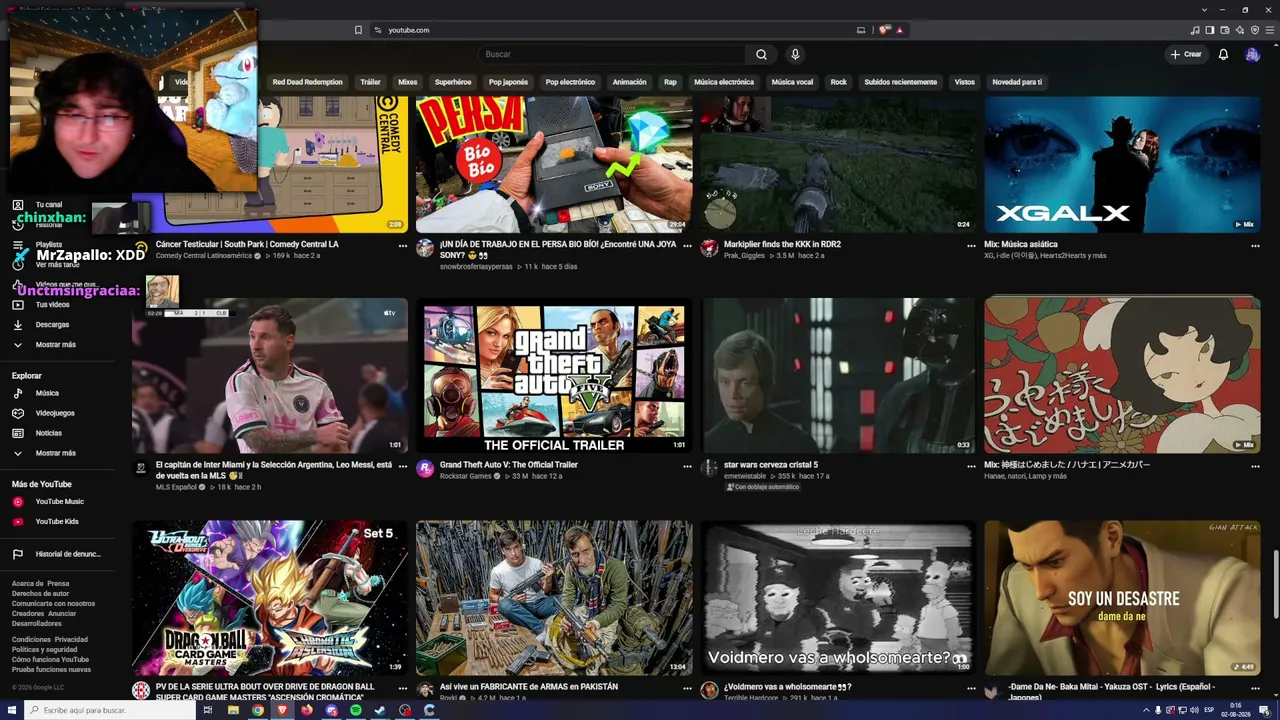The height and width of the screenshot is (720, 1280).
Task: Open options menu for Grand Theft Auto V trailer
Action: click(687, 466)
